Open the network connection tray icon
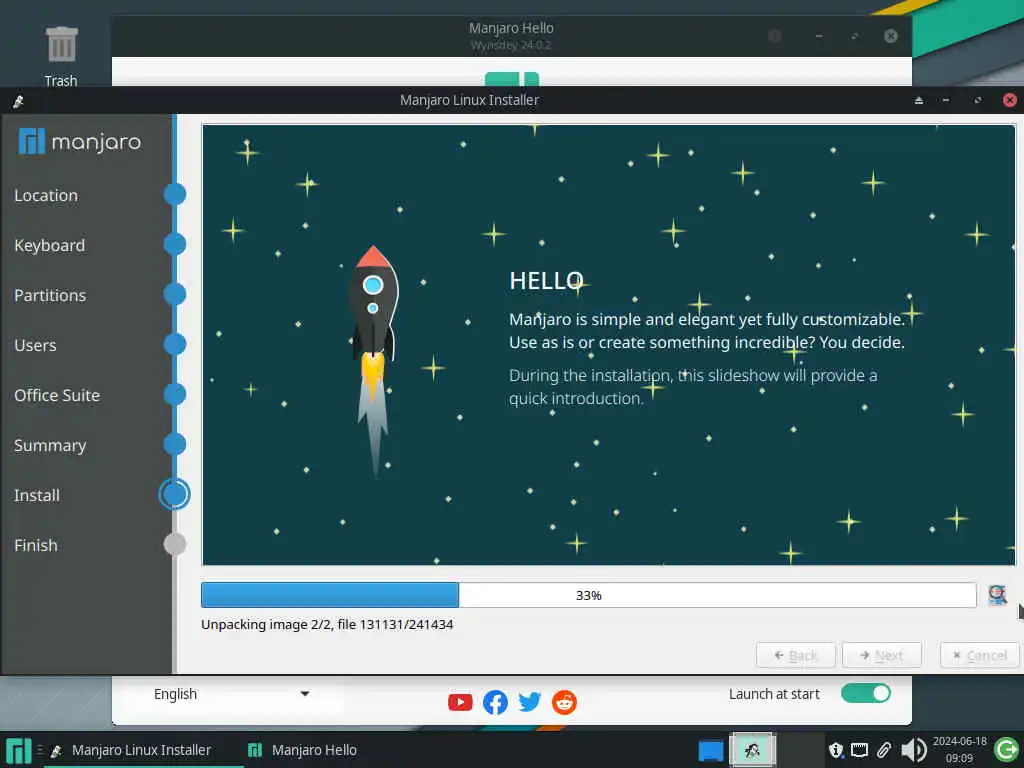Screen dimensions: 1024x768 click(859, 750)
